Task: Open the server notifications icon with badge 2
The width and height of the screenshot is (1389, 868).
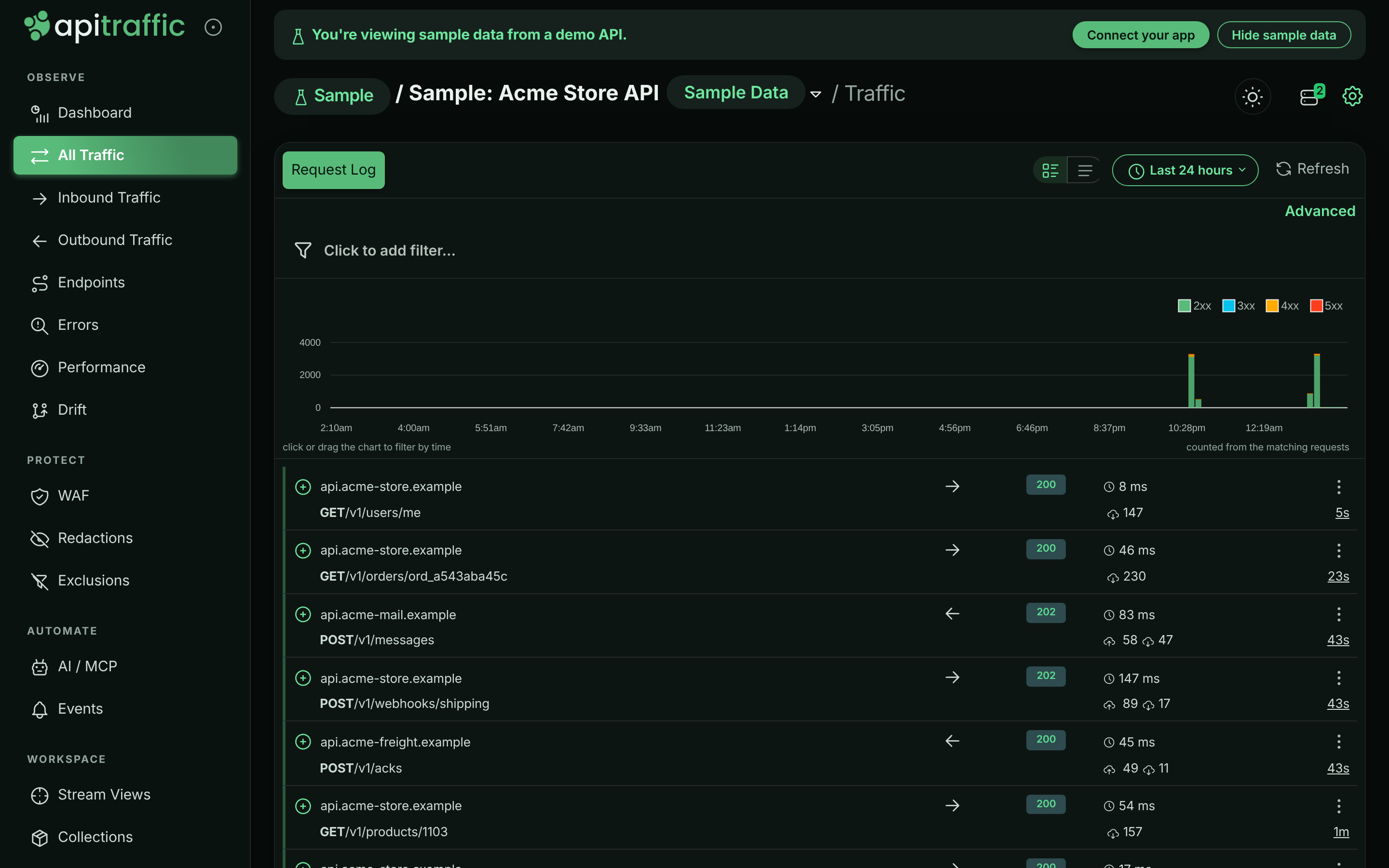Action: click(1311, 95)
